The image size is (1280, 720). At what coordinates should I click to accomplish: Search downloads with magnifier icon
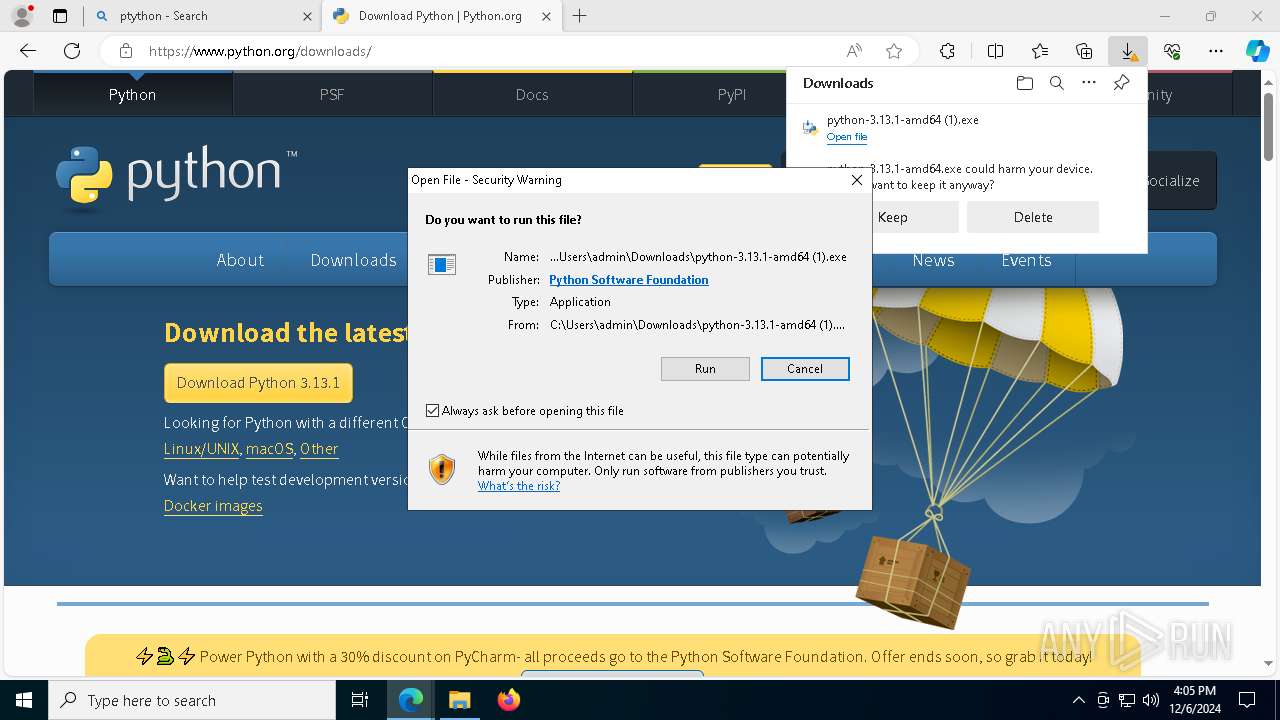coord(1056,83)
